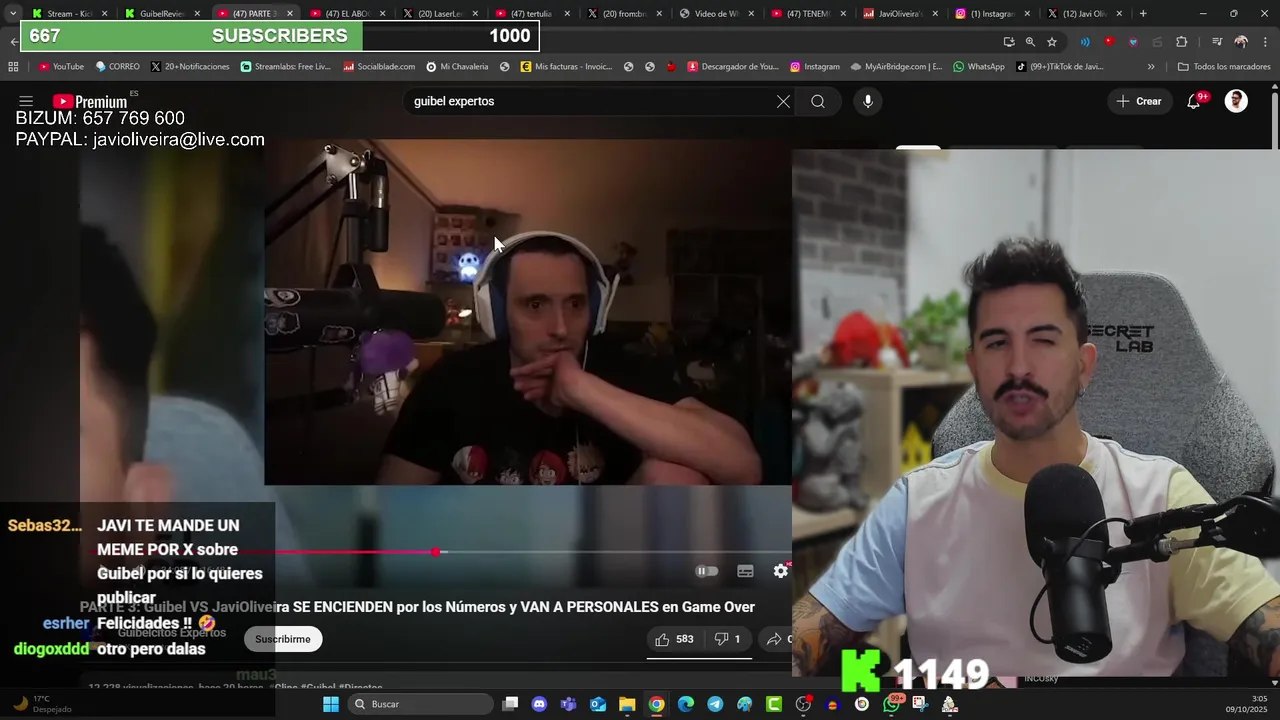Open CORREO bookmark
This screenshot has height=720, width=1280.
click(118, 67)
